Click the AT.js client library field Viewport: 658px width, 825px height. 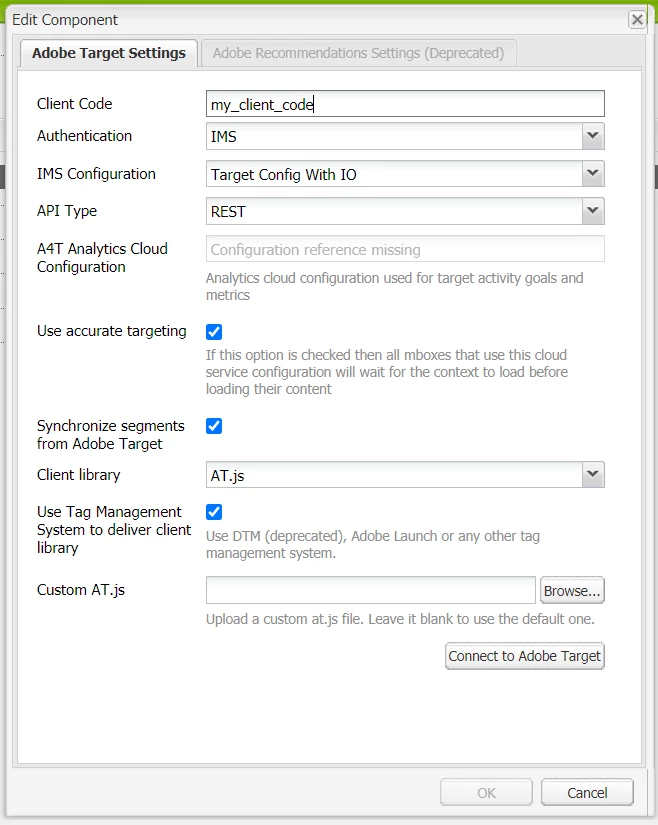pyautogui.click(x=394, y=475)
